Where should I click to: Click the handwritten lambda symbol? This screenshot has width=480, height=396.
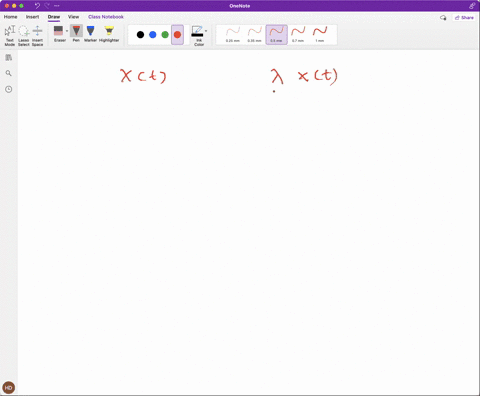[x=277, y=76]
